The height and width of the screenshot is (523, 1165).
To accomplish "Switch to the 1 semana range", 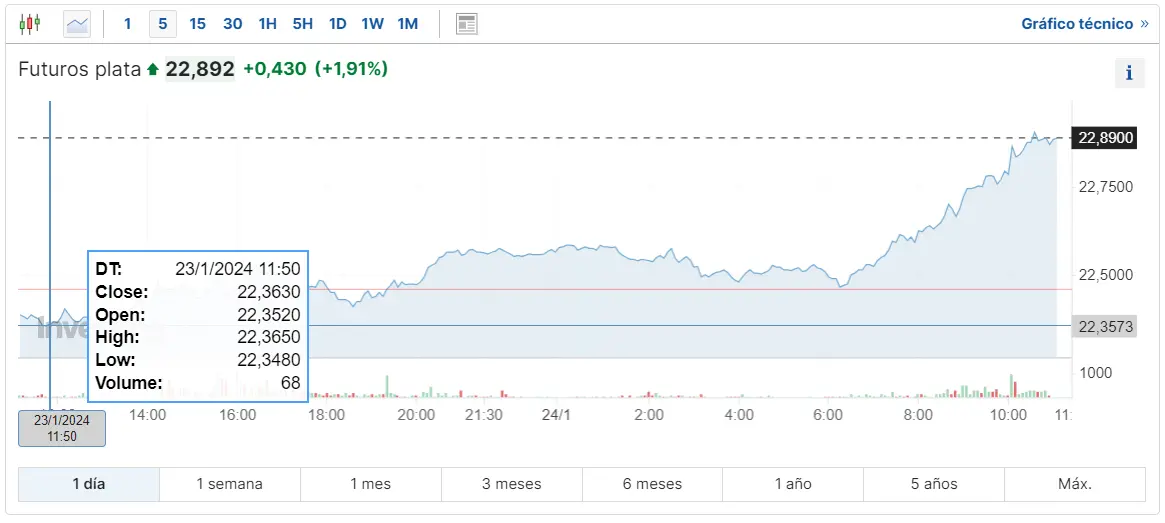I will [229, 484].
